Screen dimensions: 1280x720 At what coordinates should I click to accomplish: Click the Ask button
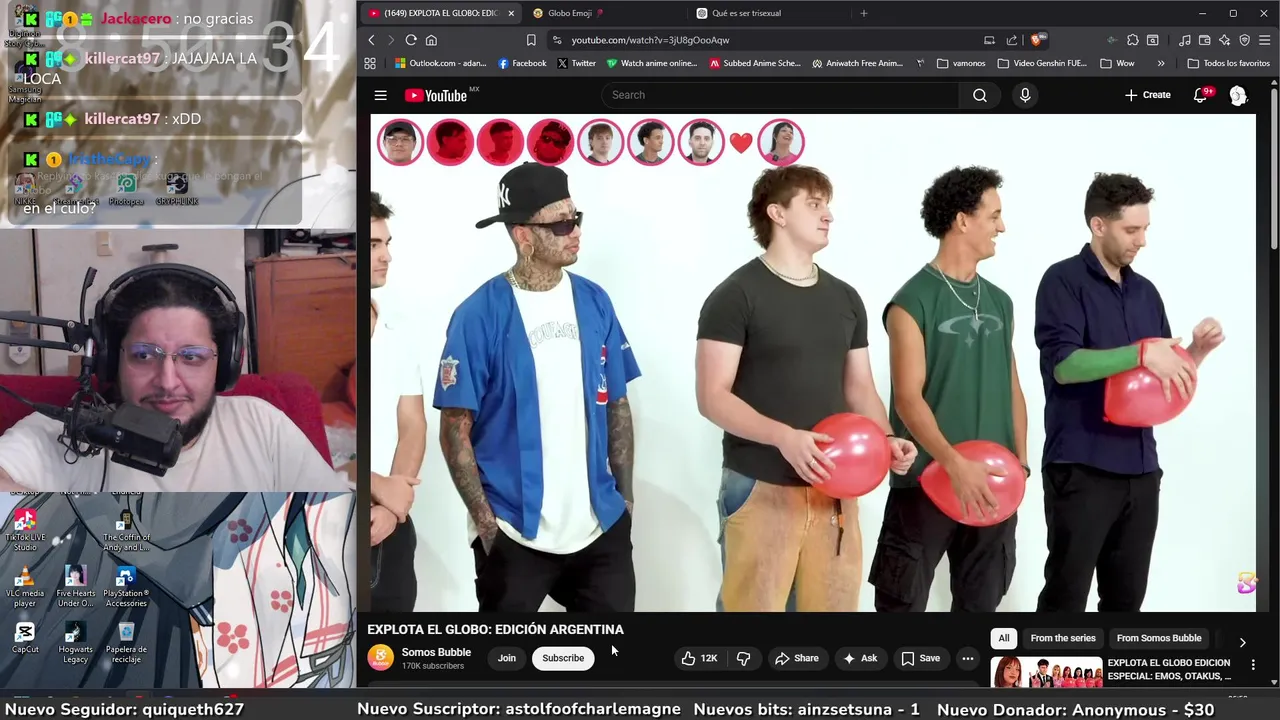pyautogui.click(x=860, y=658)
